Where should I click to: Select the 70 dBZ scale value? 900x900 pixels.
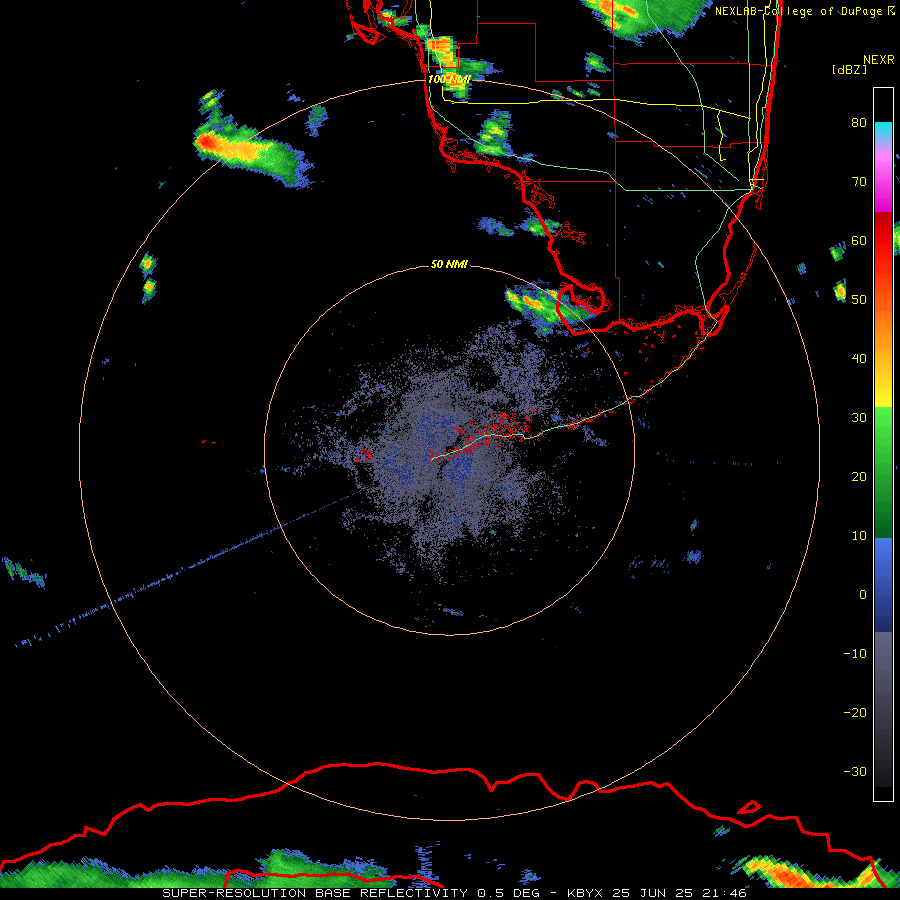click(859, 181)
